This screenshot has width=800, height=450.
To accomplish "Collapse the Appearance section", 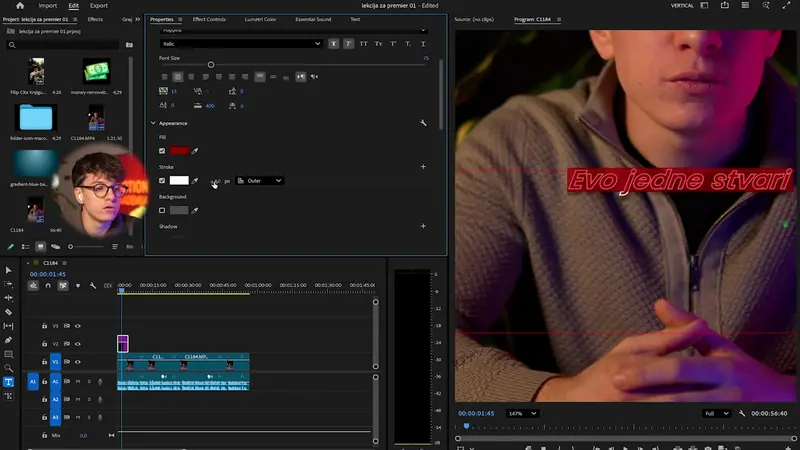I will point(153,123).
